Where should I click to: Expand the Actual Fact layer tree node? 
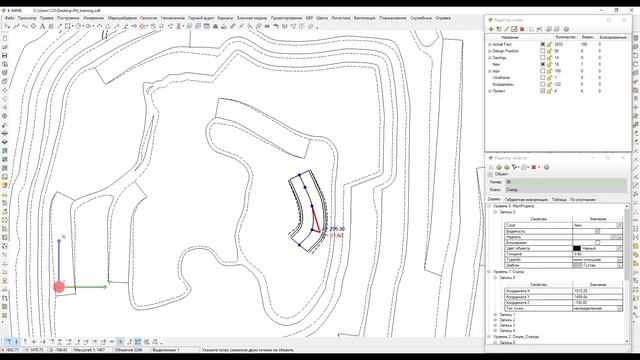(489, 44)
